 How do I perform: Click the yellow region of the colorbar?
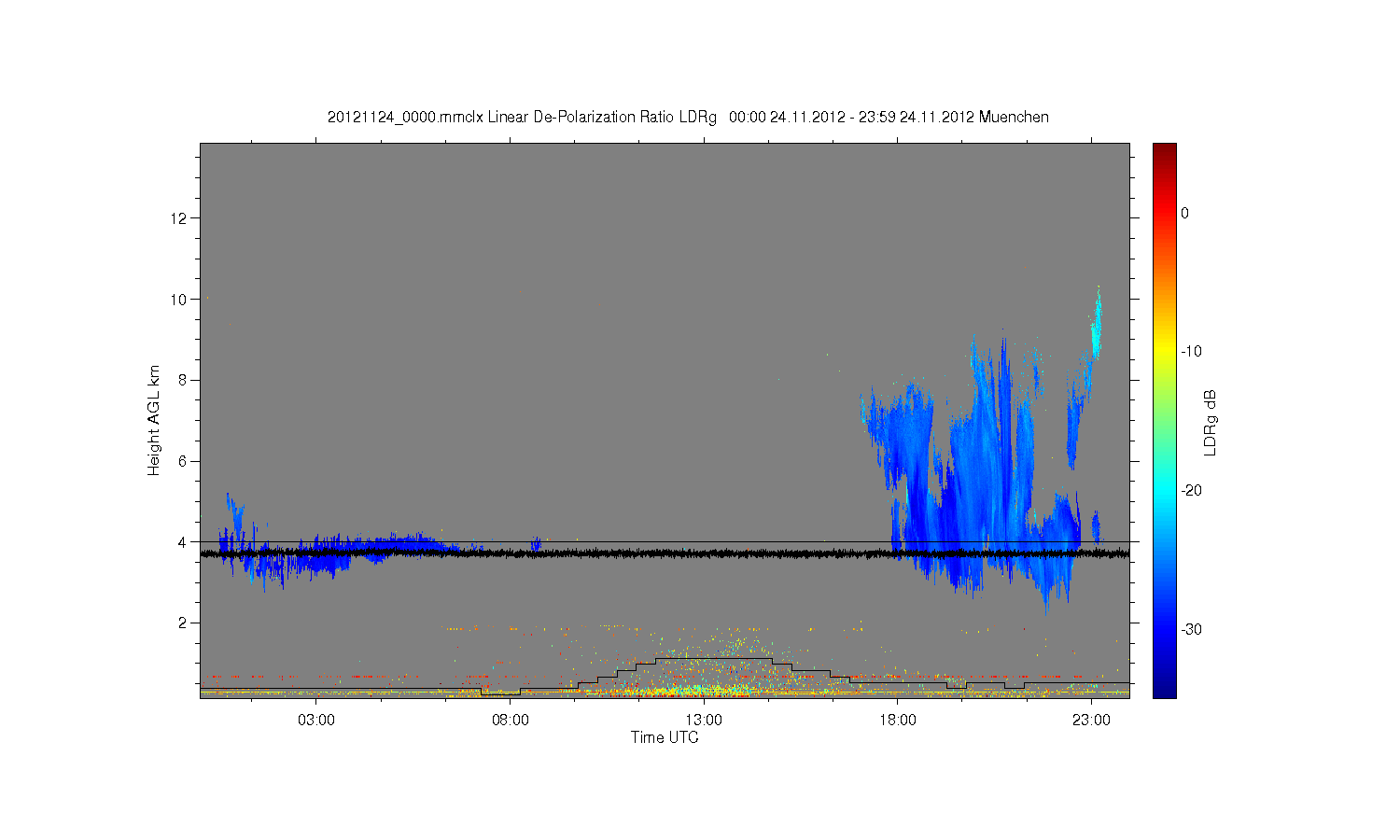tap(1165, 352)
